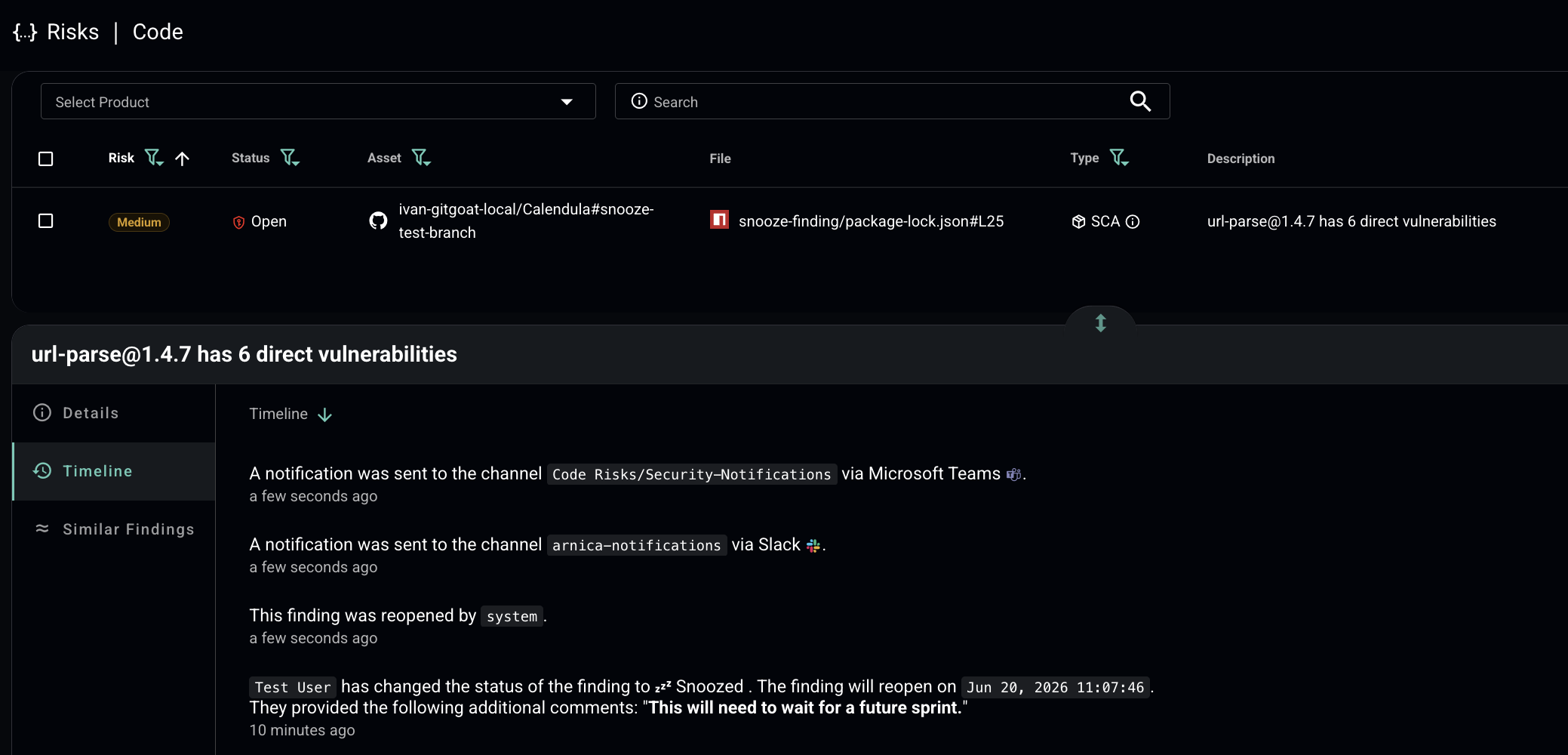Click the arnica-notifications channel tag
Image resolution: width=1568 pixels, height=755 pixels.
(x=636, y=545)
